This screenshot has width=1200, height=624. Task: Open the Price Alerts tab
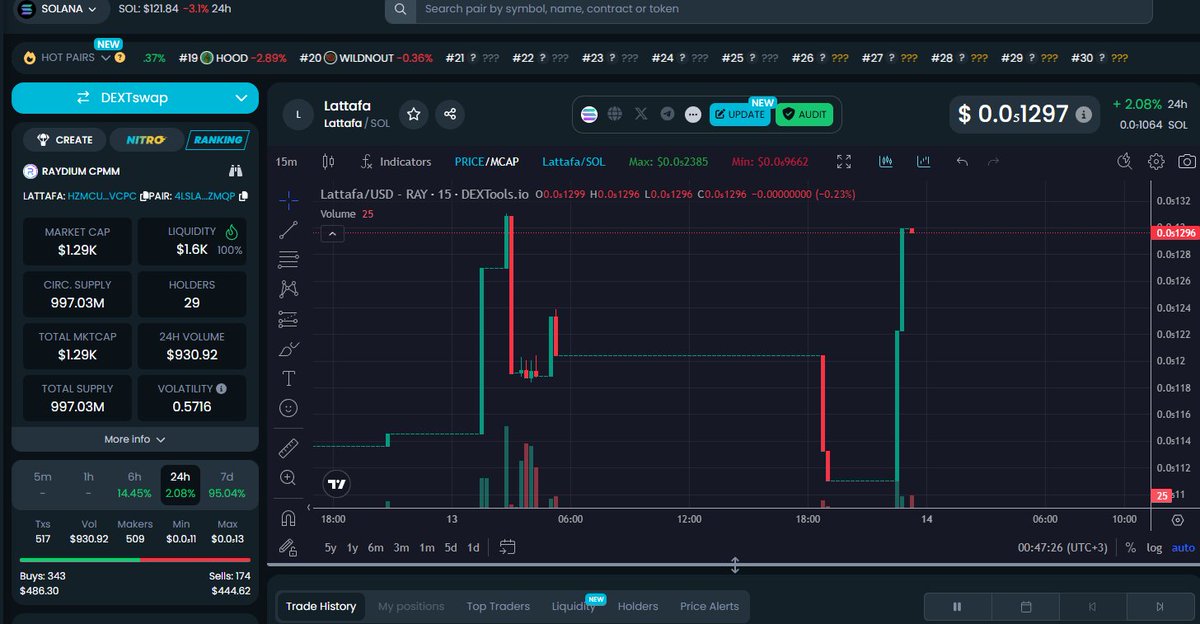[x=709, y=606]
